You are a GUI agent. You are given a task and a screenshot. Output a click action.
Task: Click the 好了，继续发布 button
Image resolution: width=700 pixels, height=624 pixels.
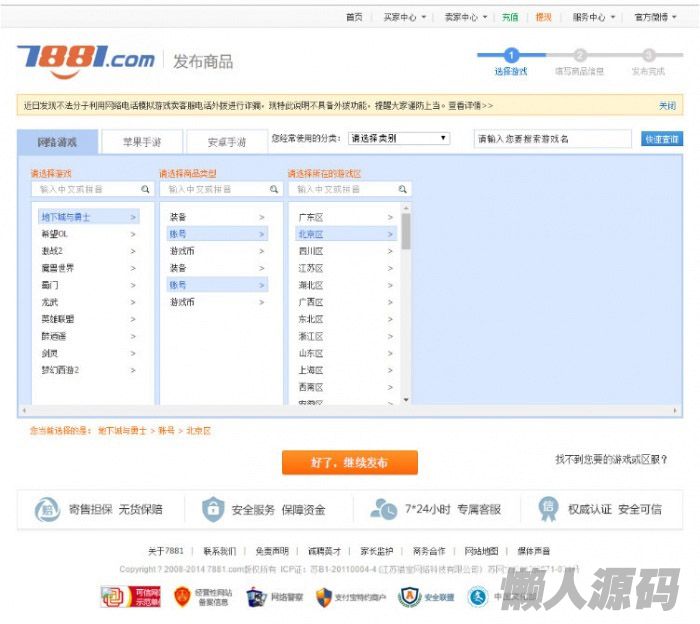click(x=350, y=462)
